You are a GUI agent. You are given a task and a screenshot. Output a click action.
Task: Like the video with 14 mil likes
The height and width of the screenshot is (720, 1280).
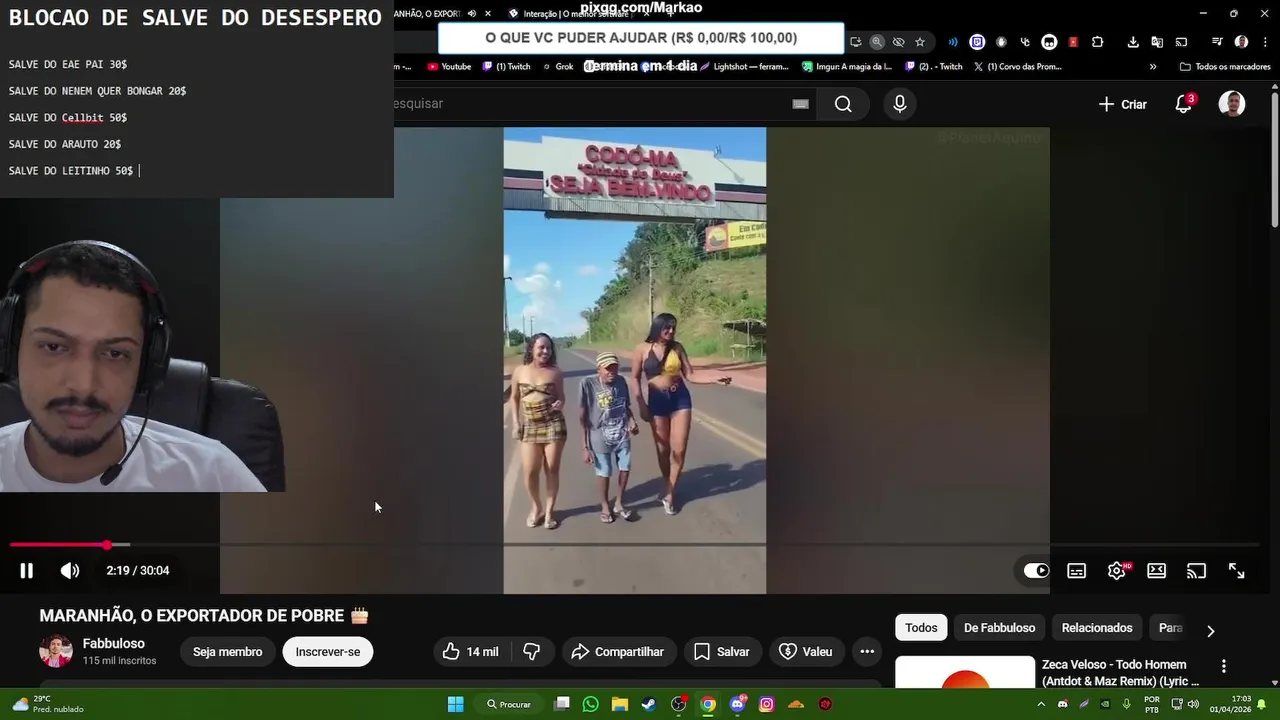[x=470, y=652]
